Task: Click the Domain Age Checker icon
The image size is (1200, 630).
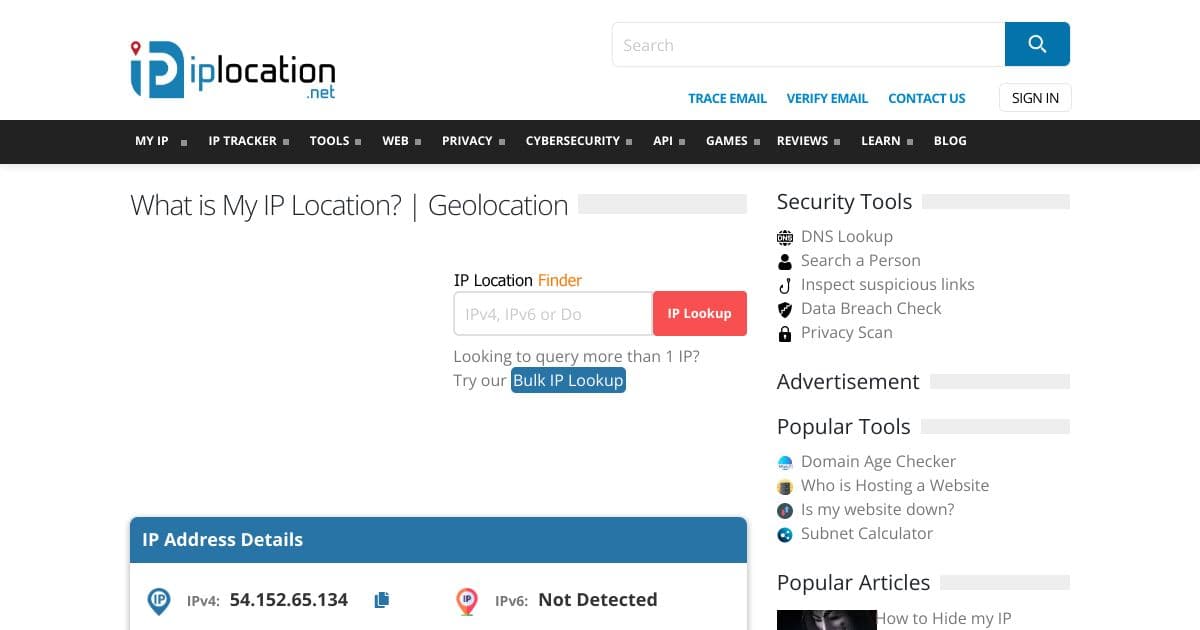Action: click(x=785, y=462)
